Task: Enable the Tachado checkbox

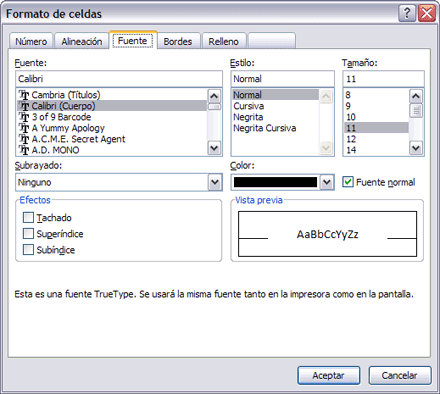Action: 28,218
